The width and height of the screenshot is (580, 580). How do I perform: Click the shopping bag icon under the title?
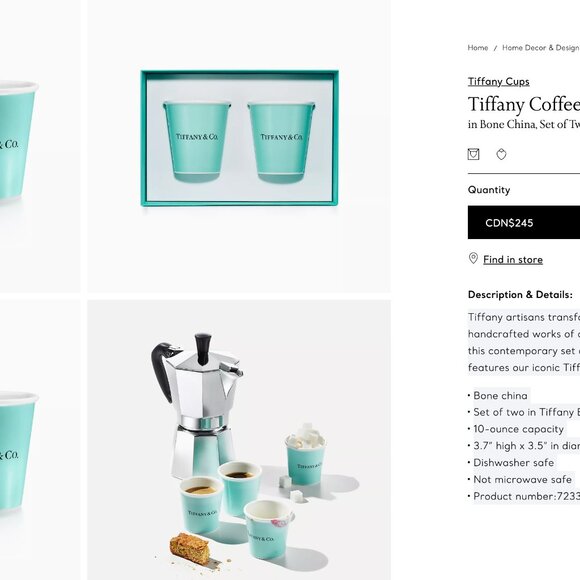click(473, 154)
